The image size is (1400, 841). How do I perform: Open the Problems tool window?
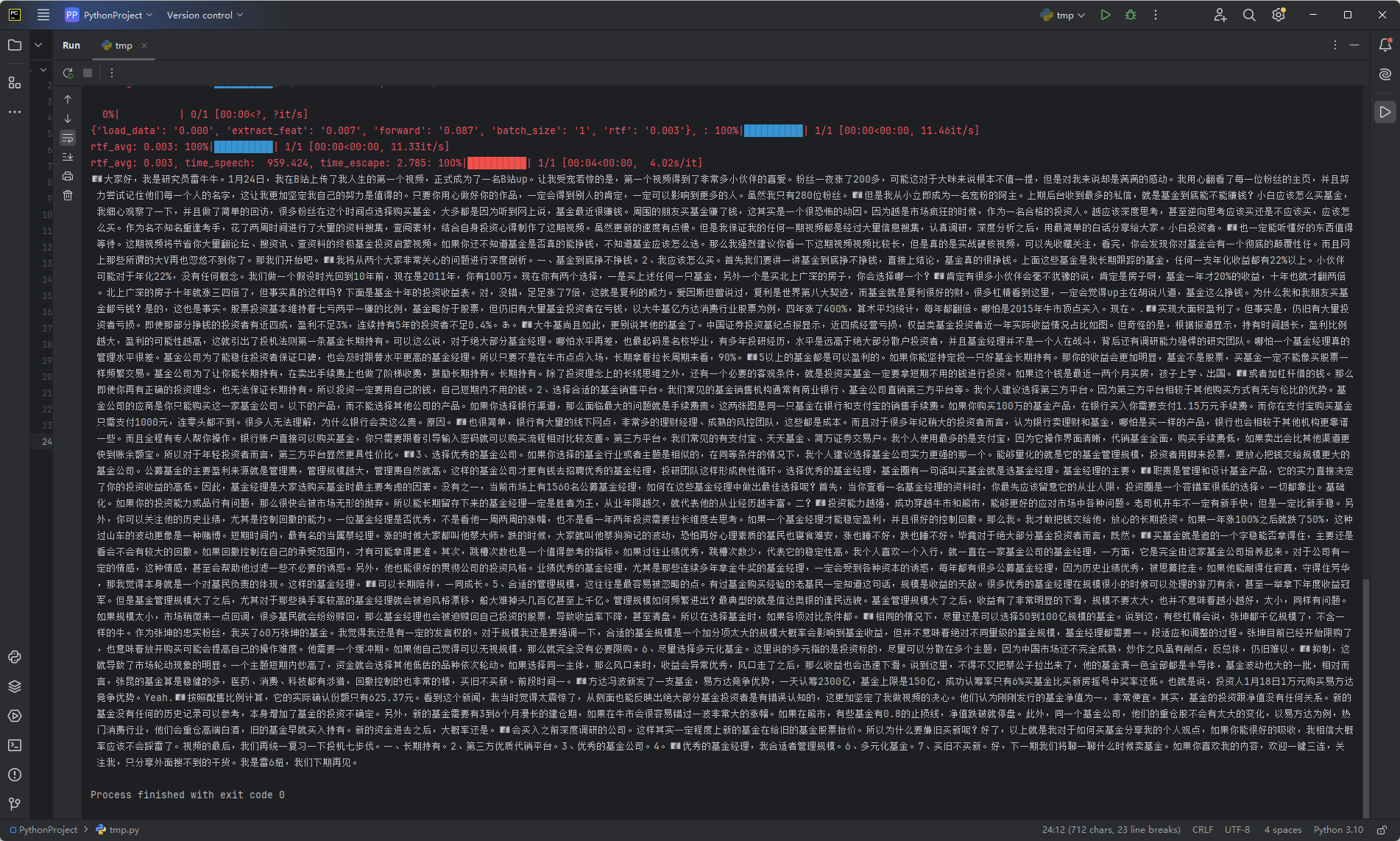[15, 775]
